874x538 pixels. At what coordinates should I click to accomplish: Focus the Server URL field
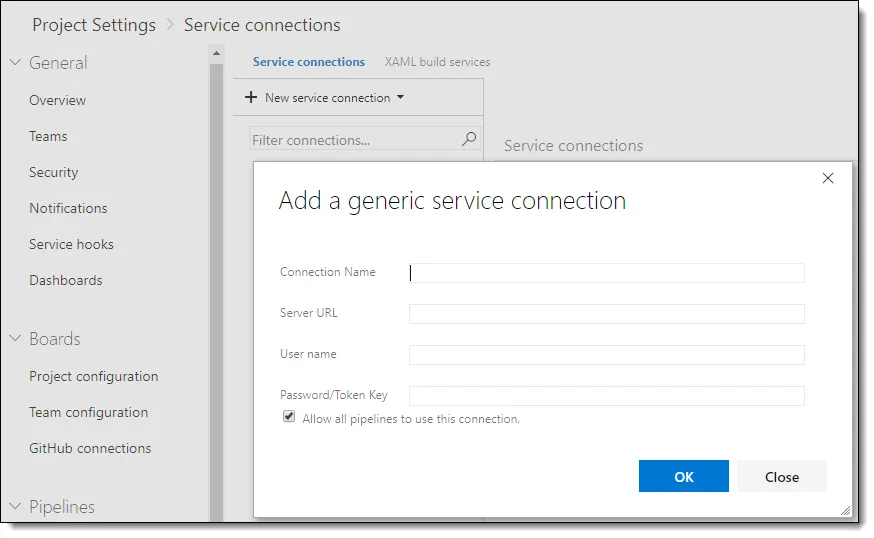pyautogui.click(x=606, y=314)
